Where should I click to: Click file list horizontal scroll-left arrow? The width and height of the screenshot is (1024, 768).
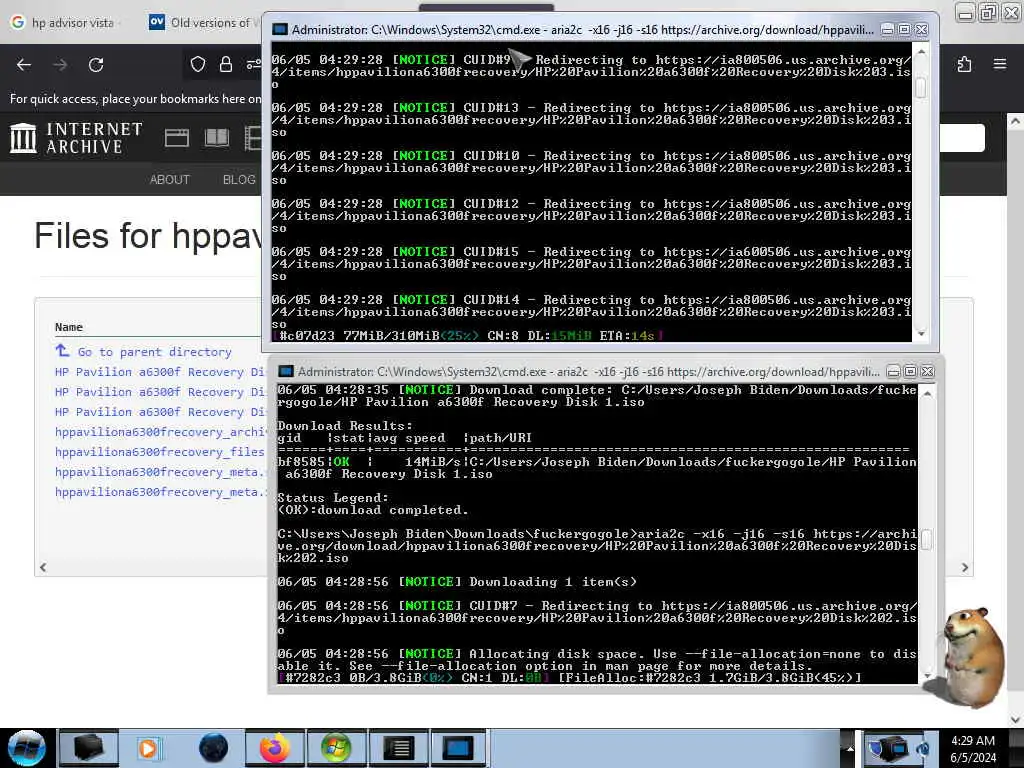pyautogui.click(x=43, y=568)
